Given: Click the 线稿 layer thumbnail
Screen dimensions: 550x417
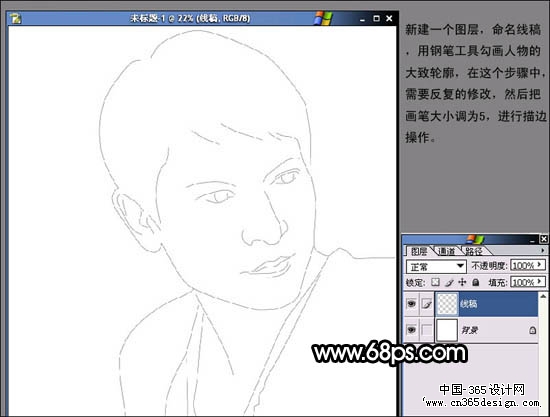Looking at the screenshot, I should click(447, 304).
